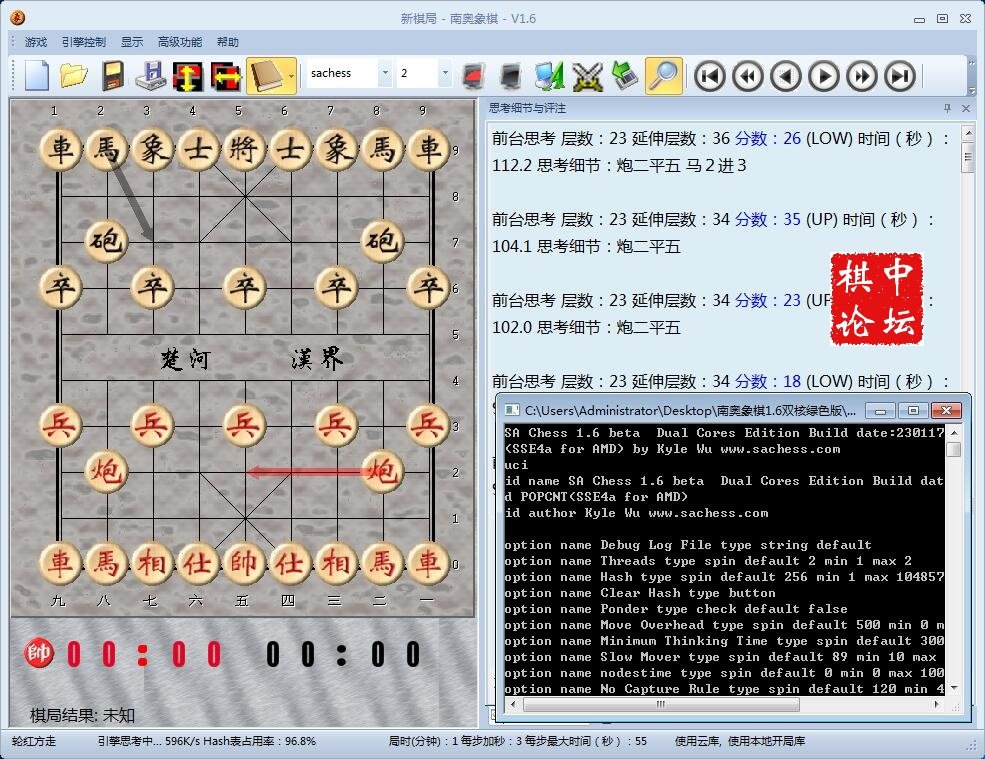The image size is (985, 759).
Task: Click the 使用云库, 使用本地开局库 status text
Action: [740, 741]
